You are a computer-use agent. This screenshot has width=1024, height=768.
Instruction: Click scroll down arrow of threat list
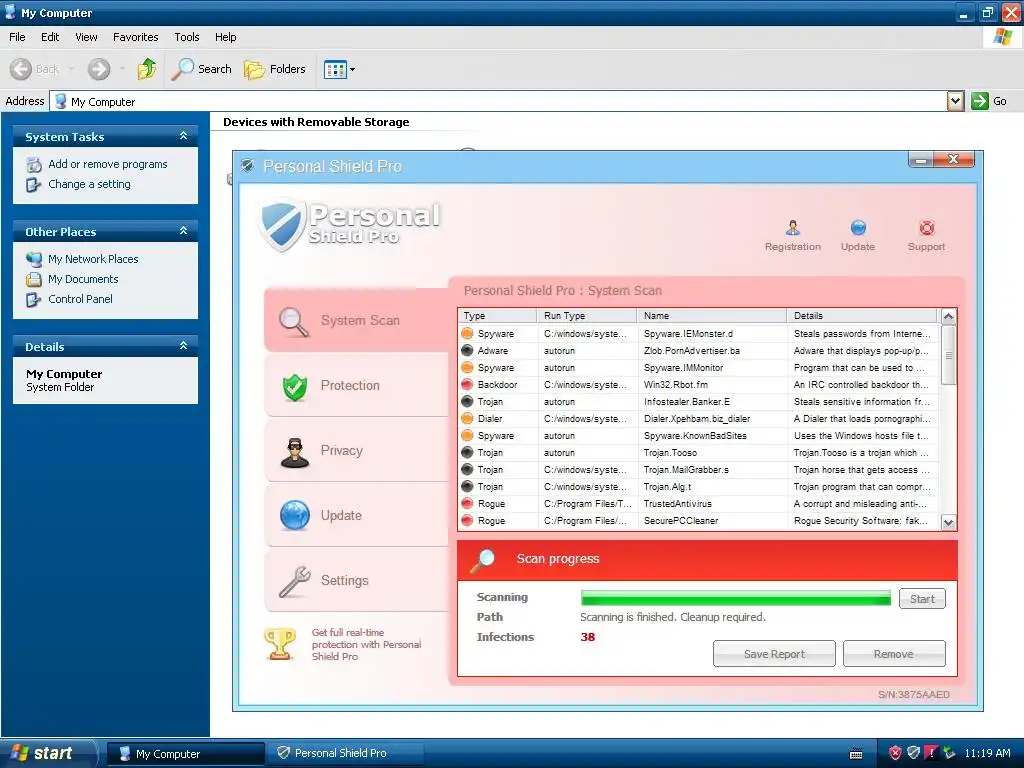coord(948,522)
